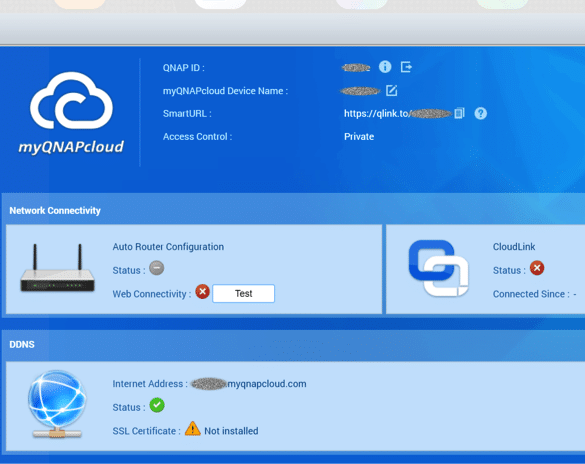
Task: Open the https://qlink.to SmartURL link
Action: tap(397, 113)
